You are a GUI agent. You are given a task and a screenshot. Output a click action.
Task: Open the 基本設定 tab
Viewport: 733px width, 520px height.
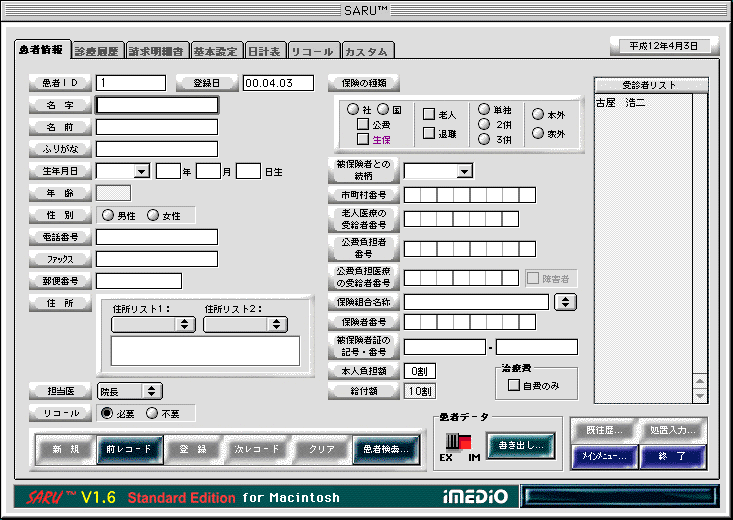pos(216,51)
